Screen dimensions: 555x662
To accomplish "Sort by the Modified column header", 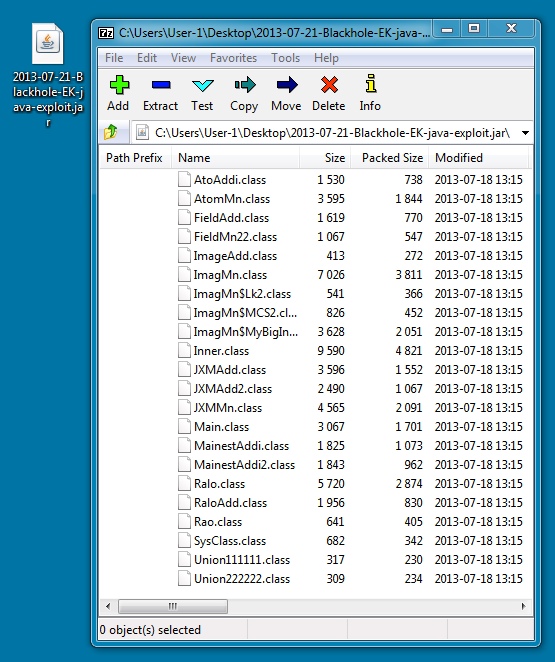I will click(479, 157).
